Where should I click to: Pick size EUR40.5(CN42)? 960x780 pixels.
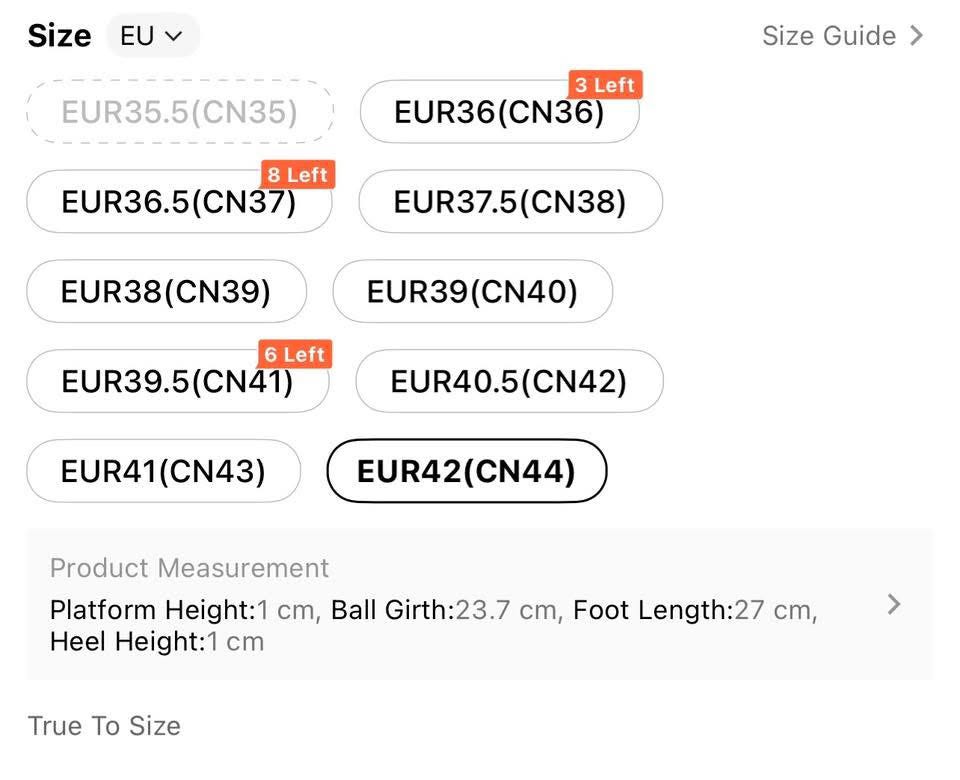point(509,382)
